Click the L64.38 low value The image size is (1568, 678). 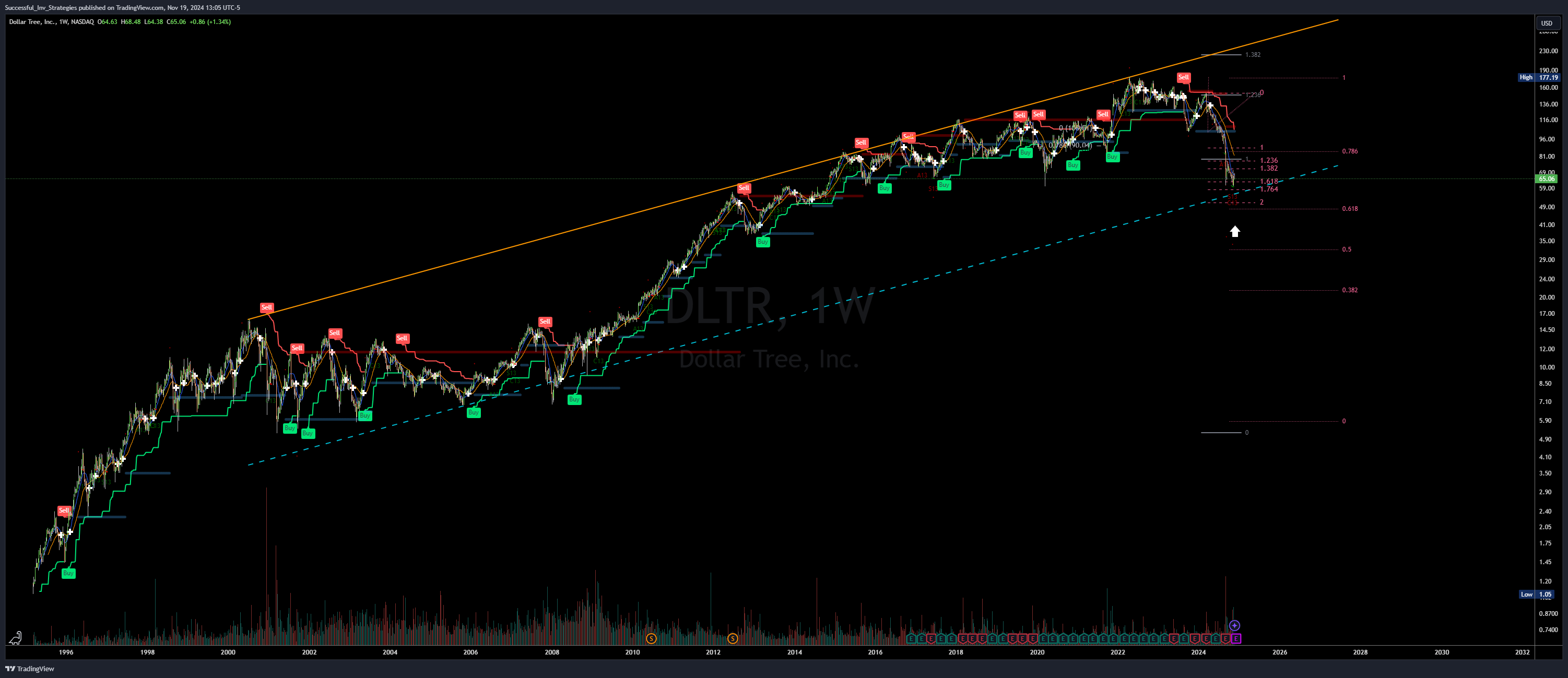tap(154, 22)
